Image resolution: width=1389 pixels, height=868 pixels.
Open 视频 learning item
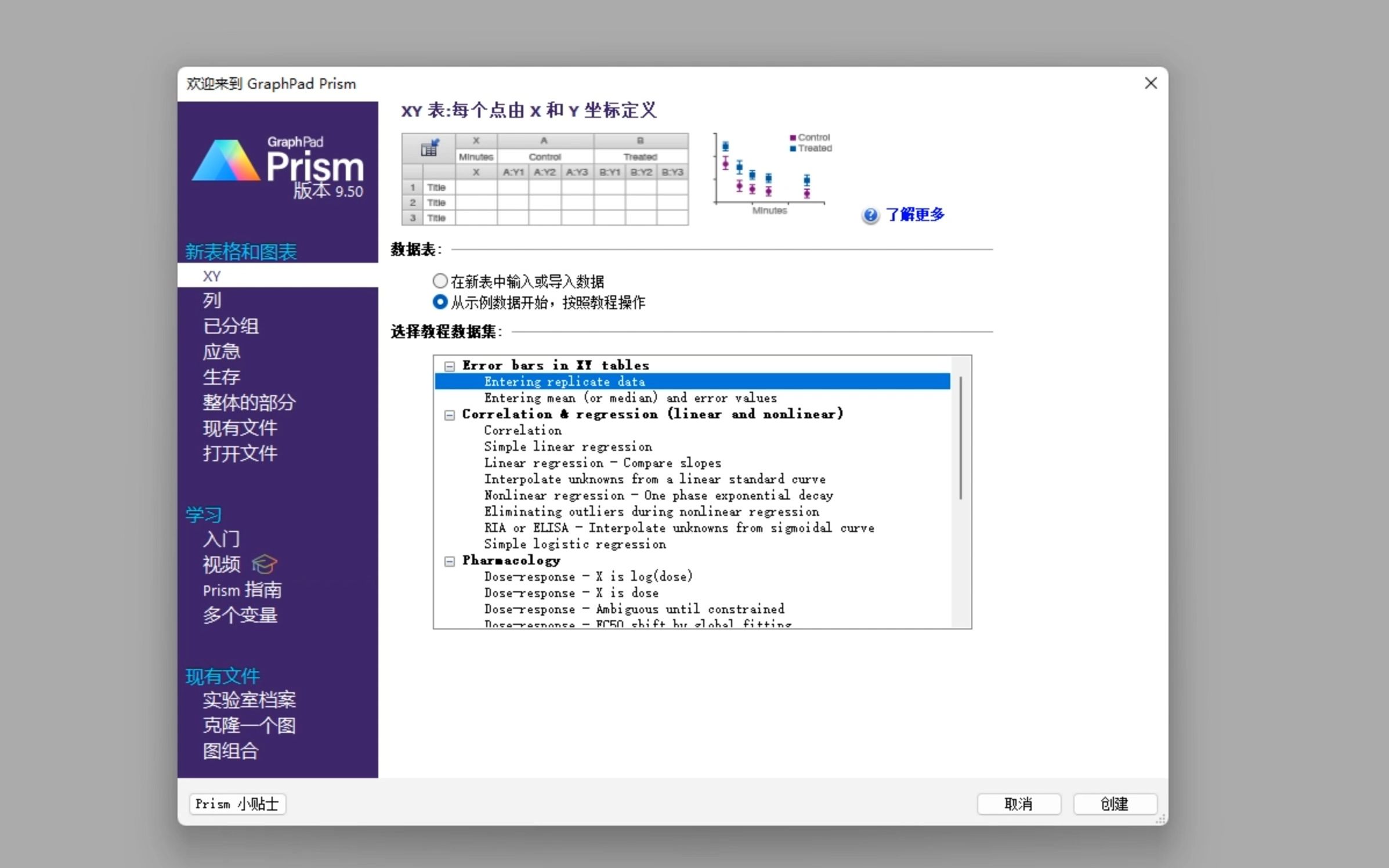click(x=221, y=565)
